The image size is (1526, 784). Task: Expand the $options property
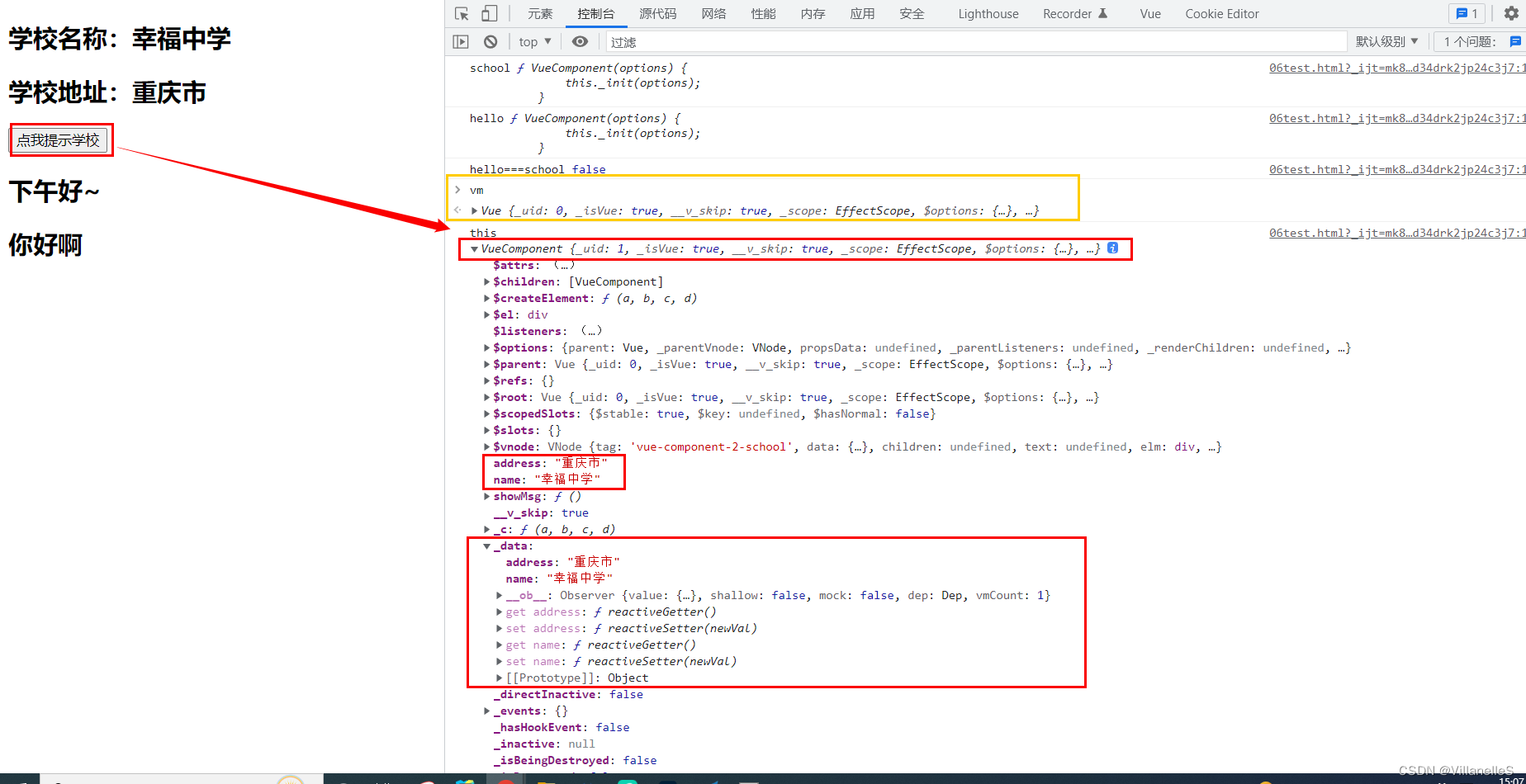(487, 347)
